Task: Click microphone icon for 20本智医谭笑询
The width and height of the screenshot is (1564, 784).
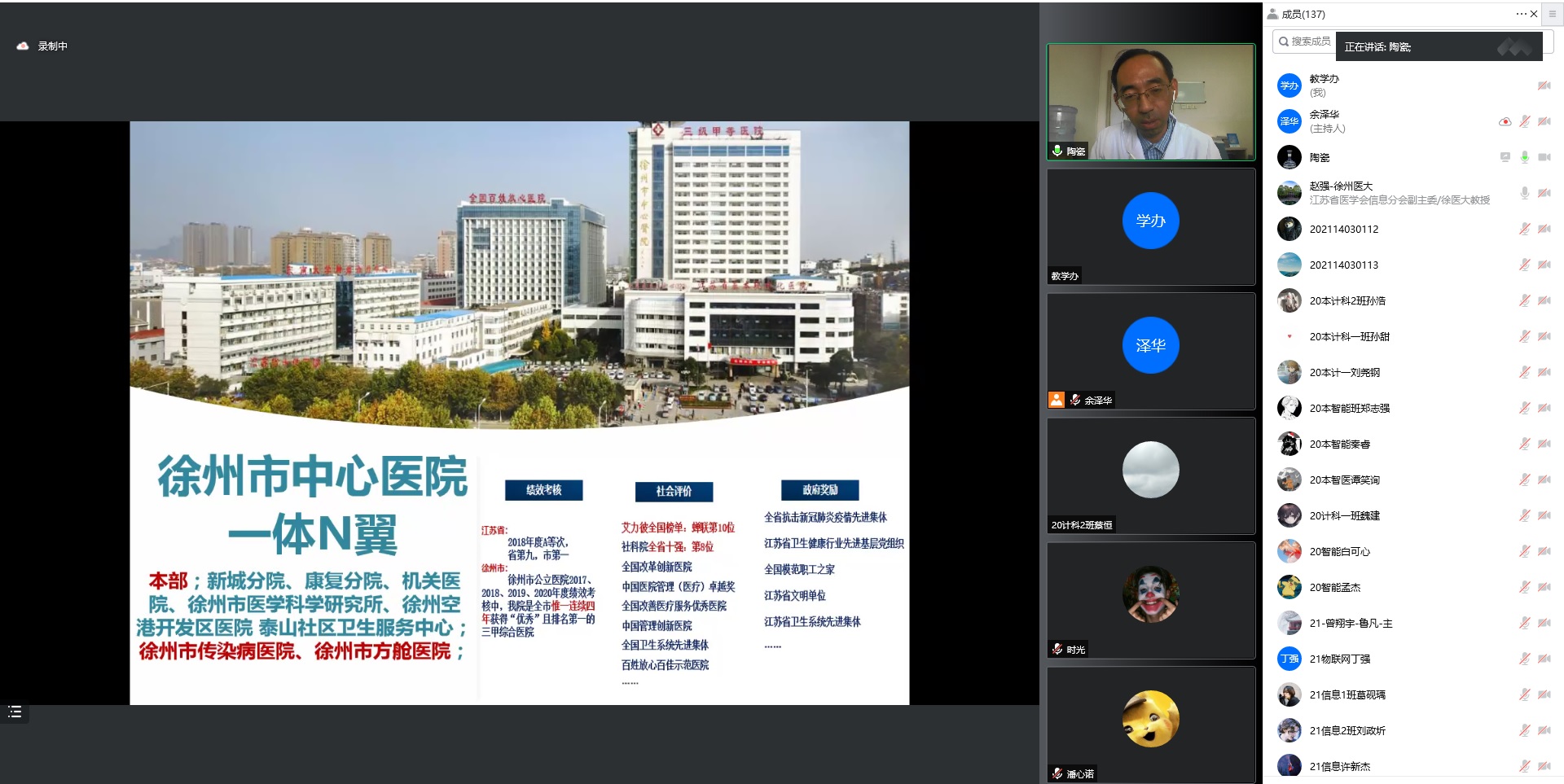Action: [x=1524, y=480]
